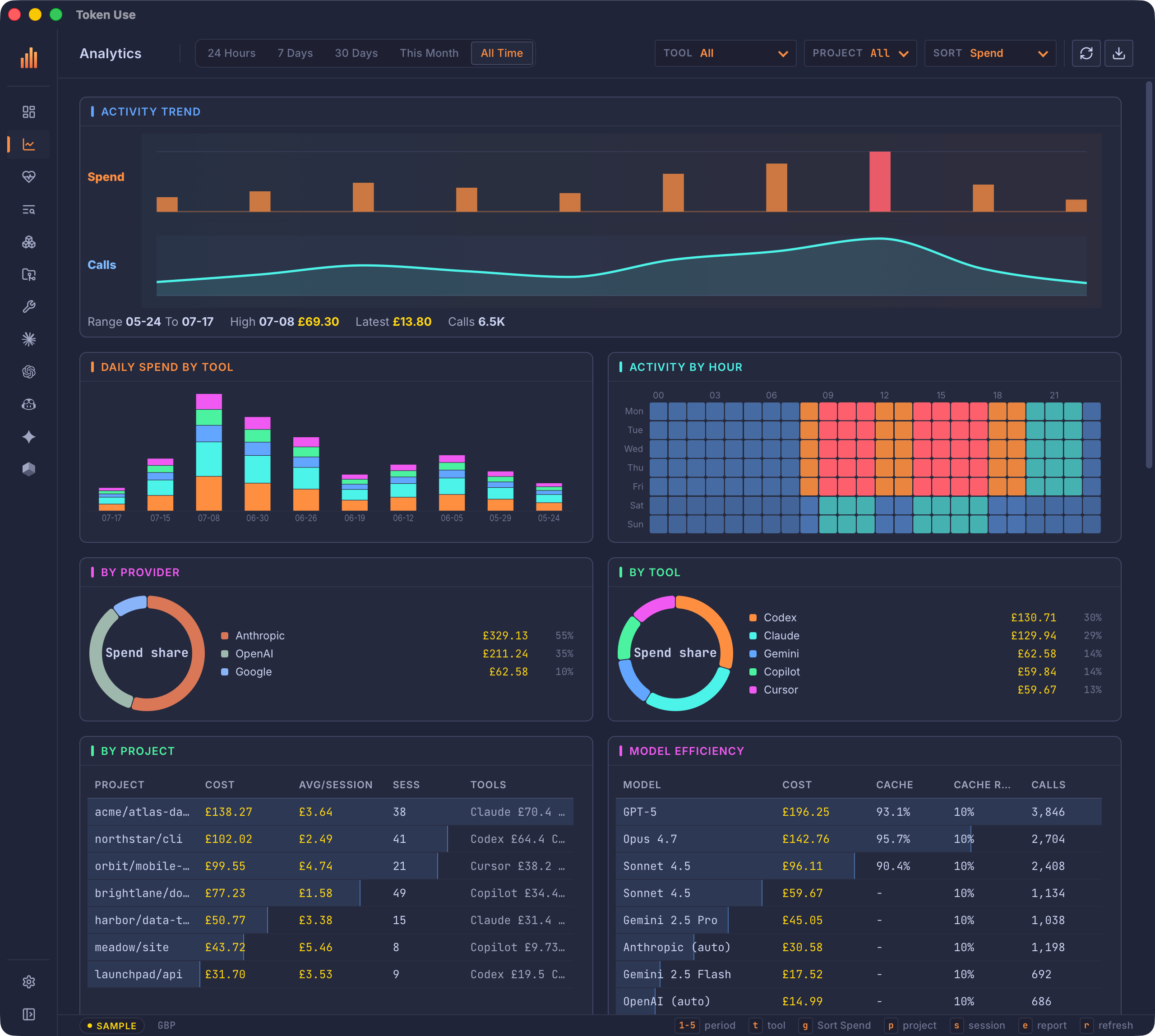Open the Cursor cube sidebar icon
1155x1036 pixels.
pos(28,469)
